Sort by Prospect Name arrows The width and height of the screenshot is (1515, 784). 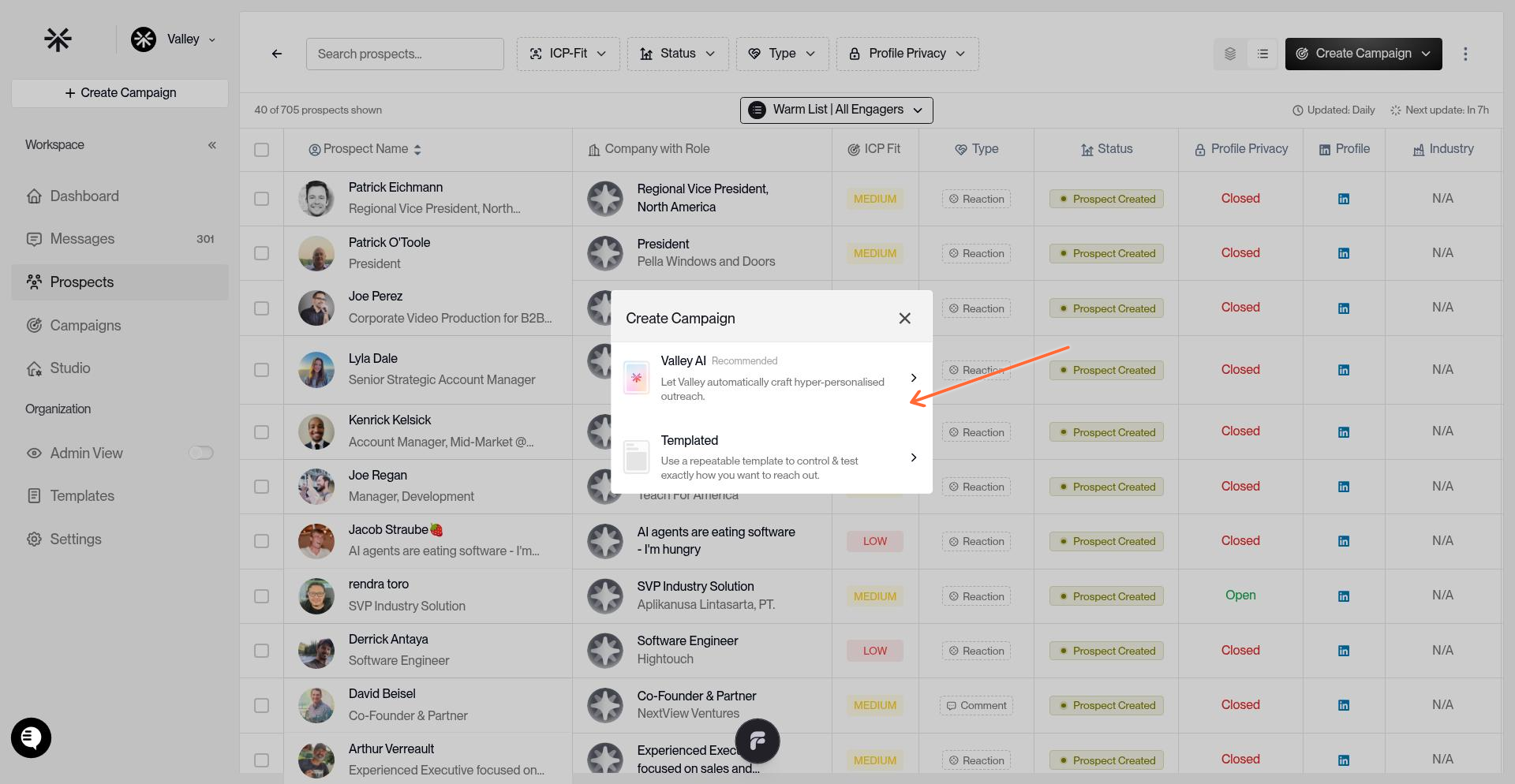tap(417, 149)
